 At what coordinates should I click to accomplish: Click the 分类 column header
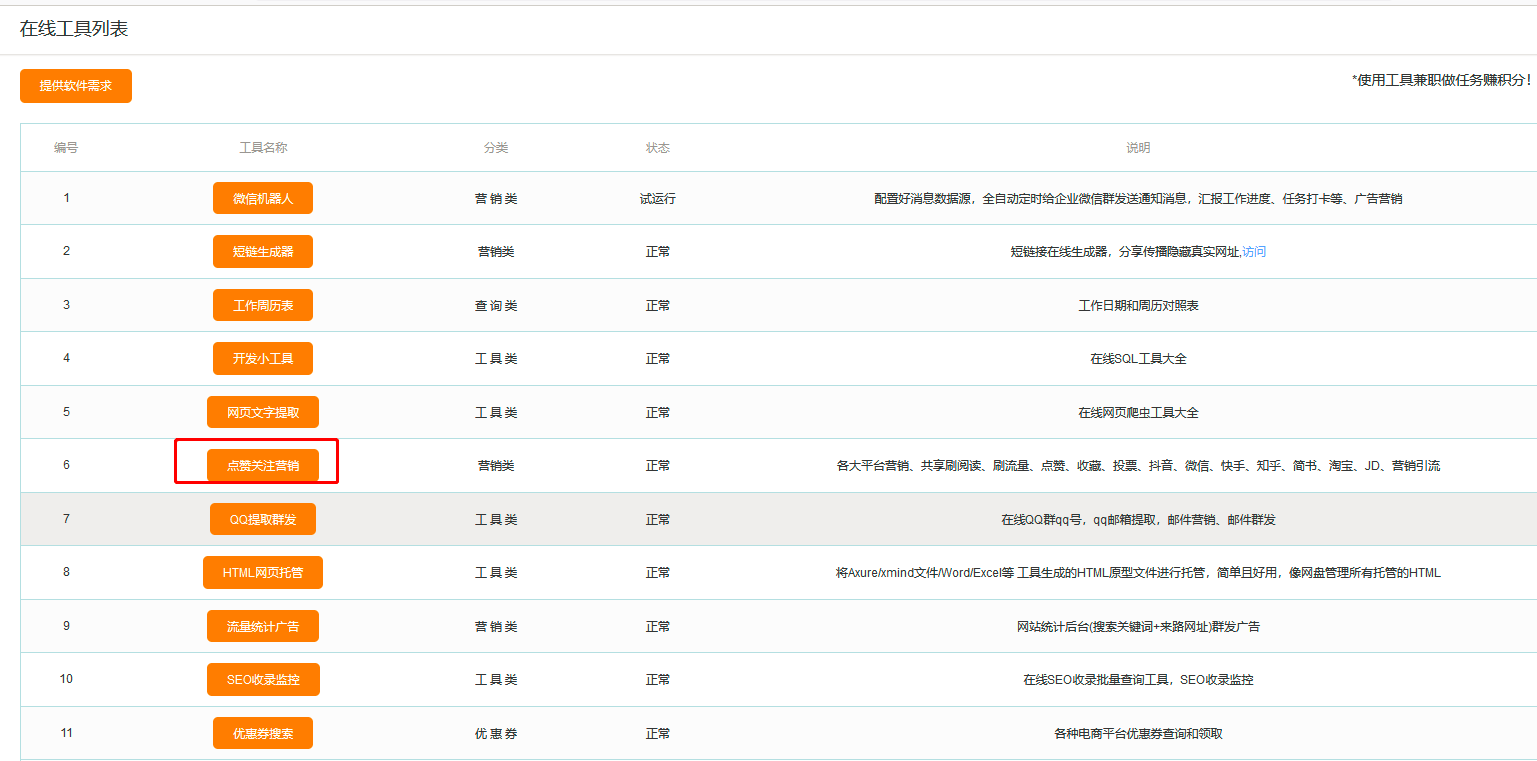497,147
